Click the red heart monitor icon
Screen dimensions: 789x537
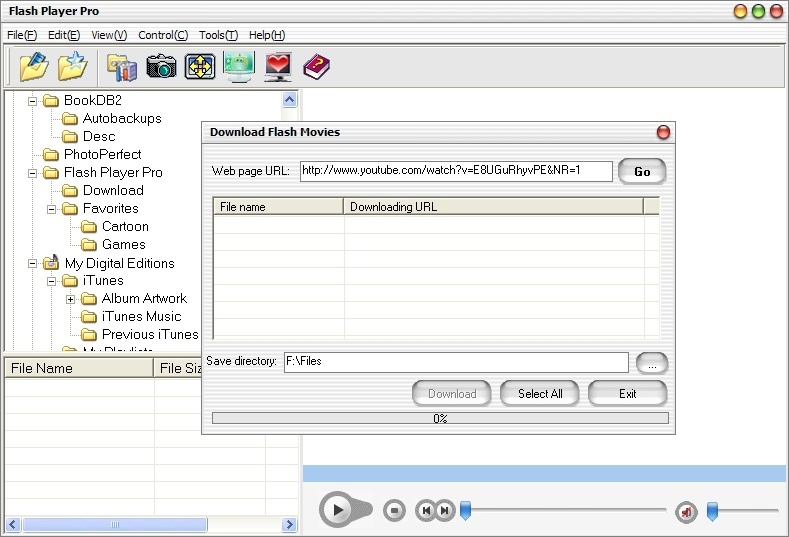[x=278, y=67]
